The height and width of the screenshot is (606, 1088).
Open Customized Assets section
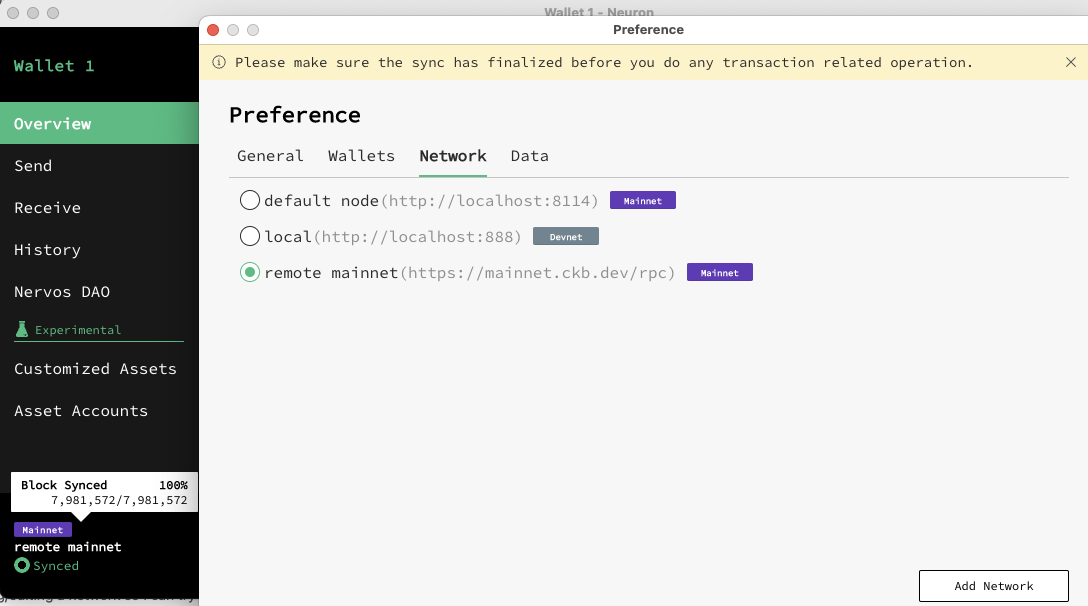click(95, 368)
